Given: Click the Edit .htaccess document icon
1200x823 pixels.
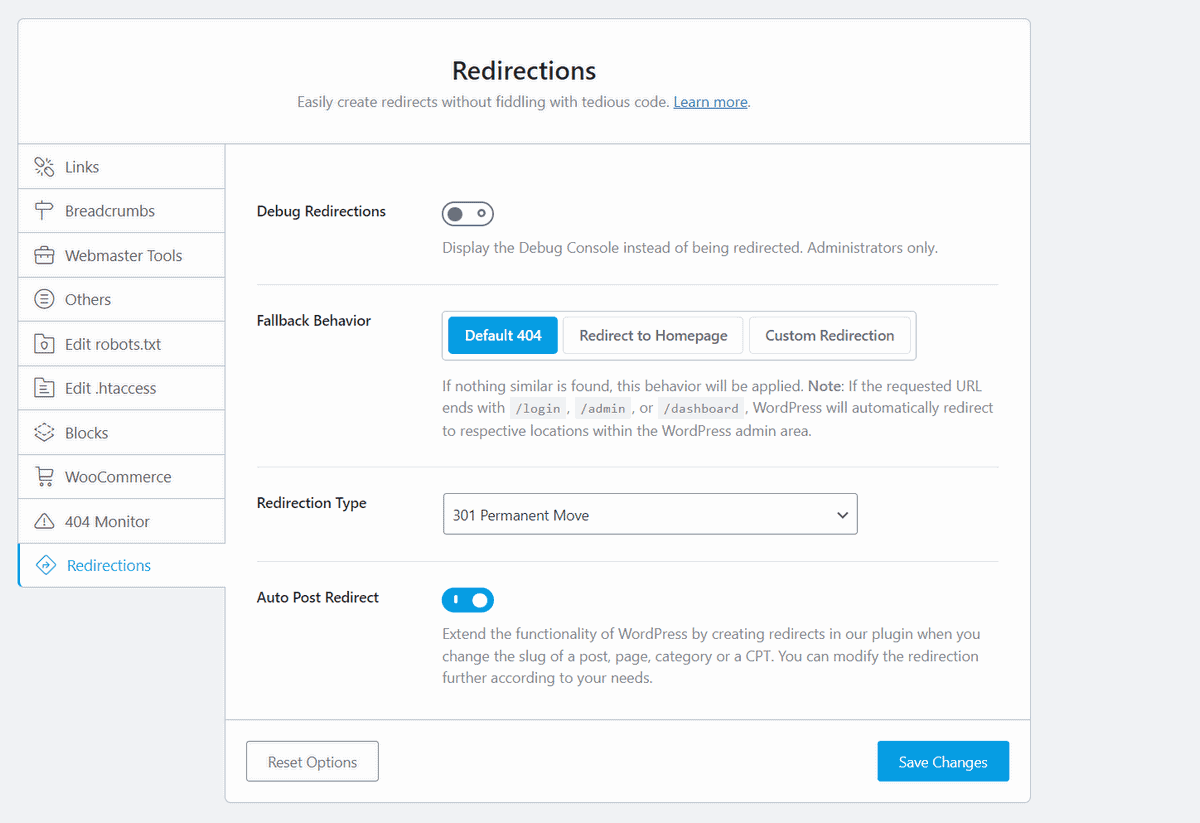Looking at the screenshot, I should coord(44,388).
